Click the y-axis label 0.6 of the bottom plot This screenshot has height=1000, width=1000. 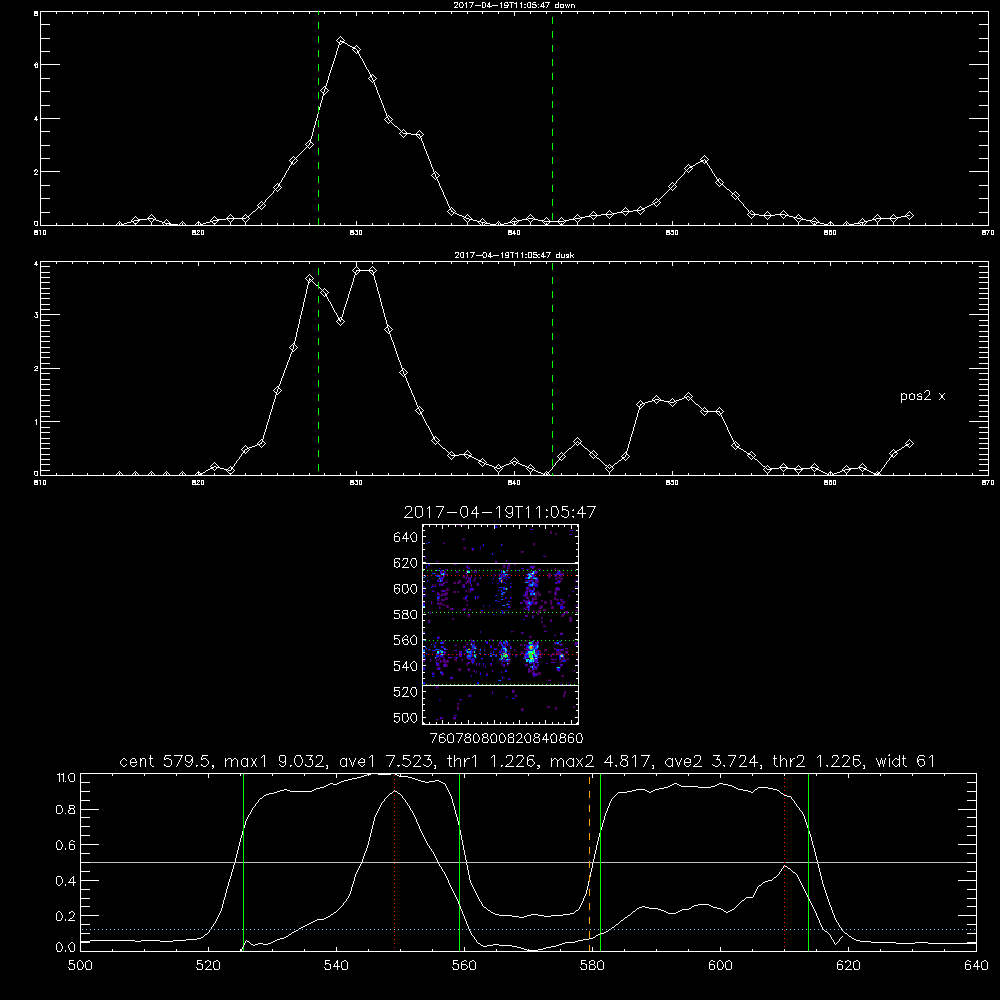66,845
